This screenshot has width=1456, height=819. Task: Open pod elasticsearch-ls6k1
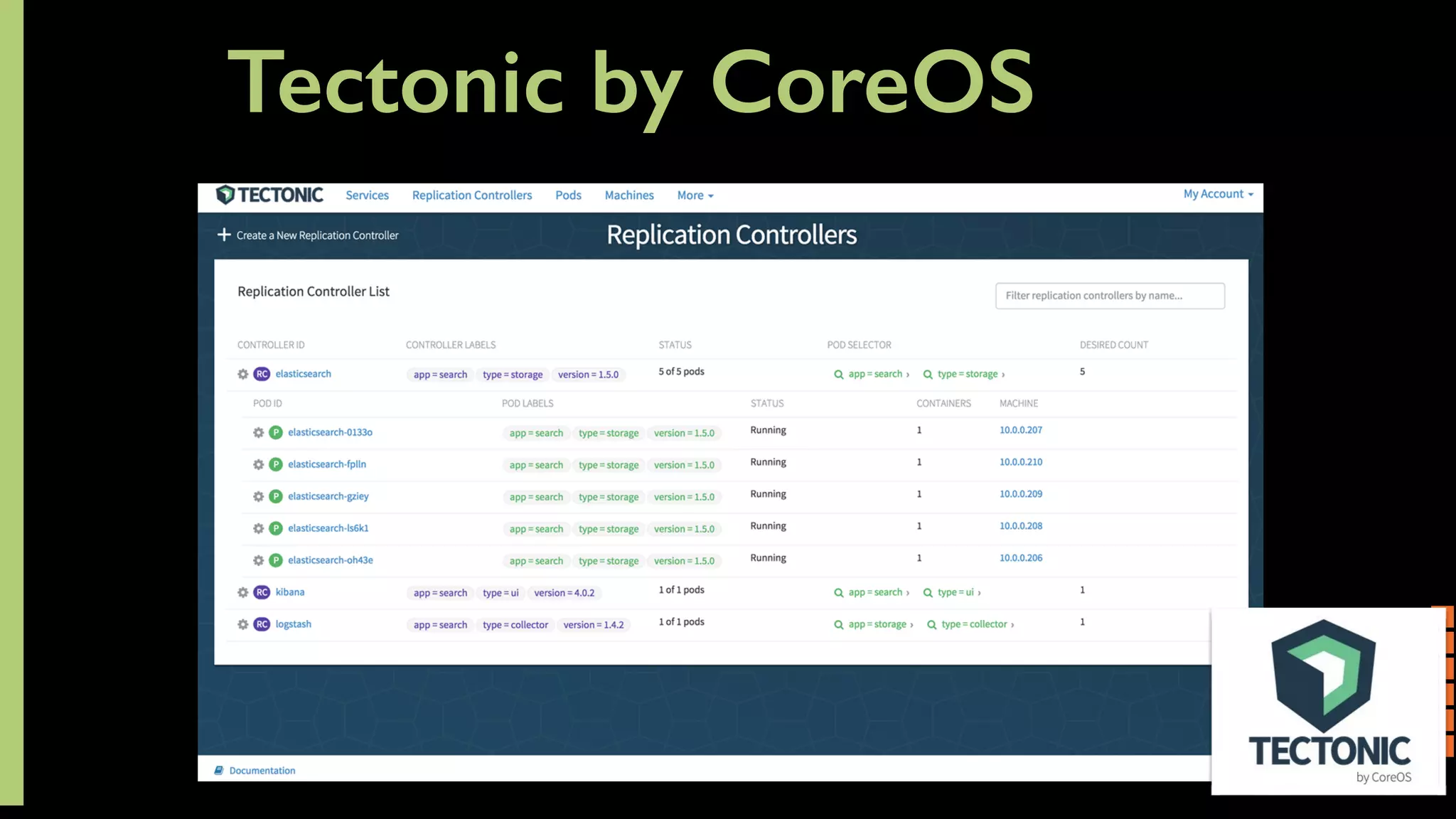pyautogui.click(x=328, y=528)
